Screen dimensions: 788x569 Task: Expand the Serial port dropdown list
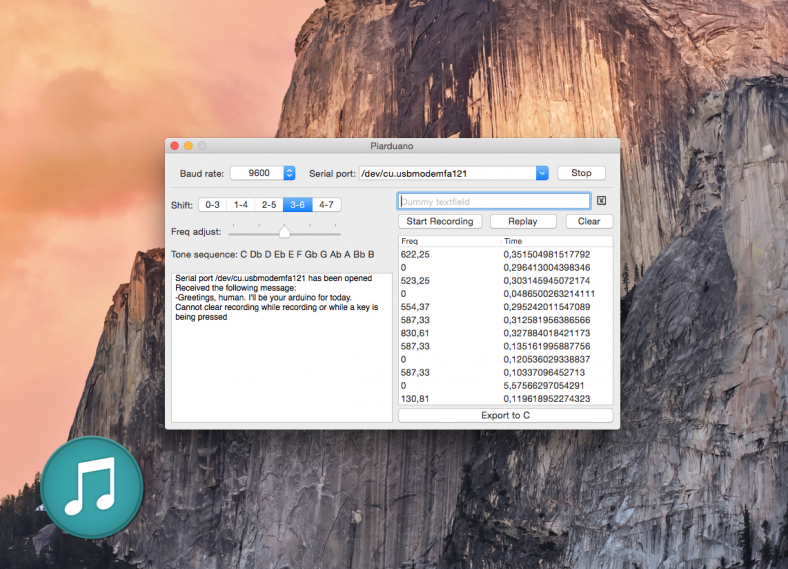pyautogui.click(x=542, y=173)
